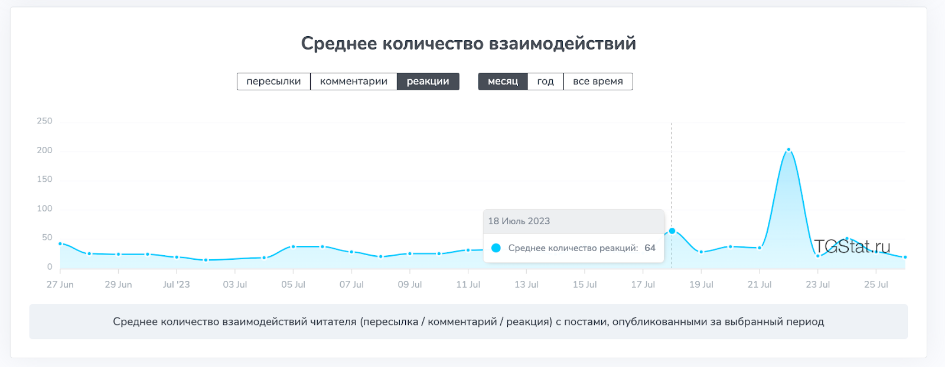Viewport: 945px width, 367px height.
Task: Click tooltip value Среднее количество реакций: 64
Action: click(582, 248)
